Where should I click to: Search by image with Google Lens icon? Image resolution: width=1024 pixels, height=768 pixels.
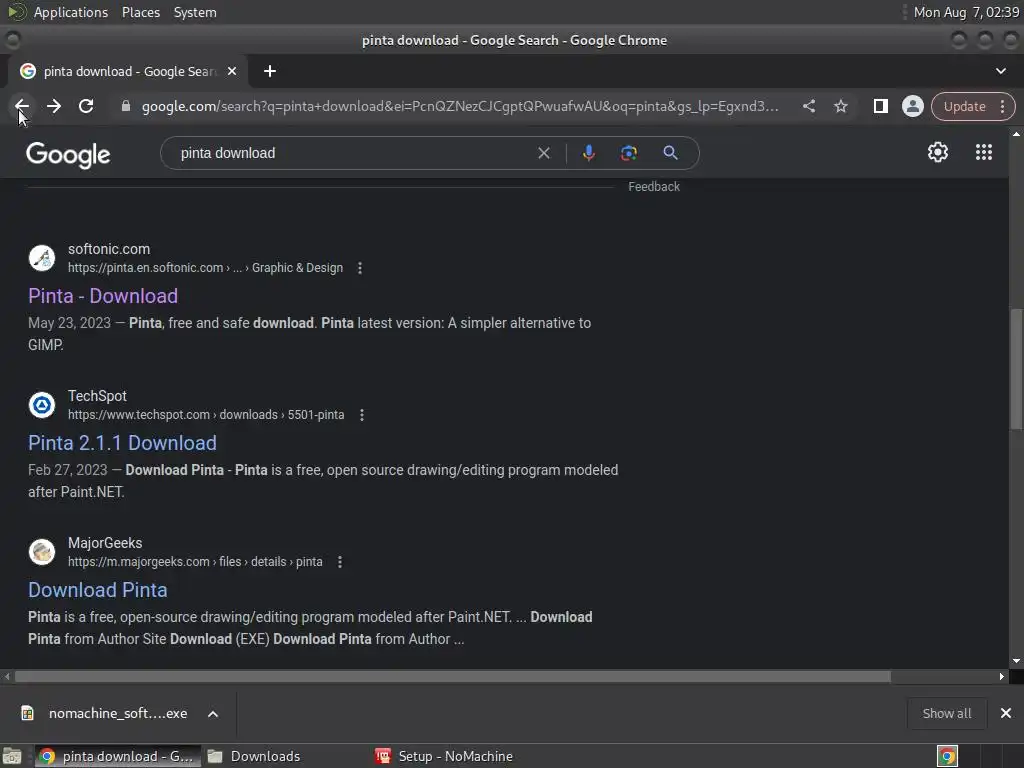point(628,153)
